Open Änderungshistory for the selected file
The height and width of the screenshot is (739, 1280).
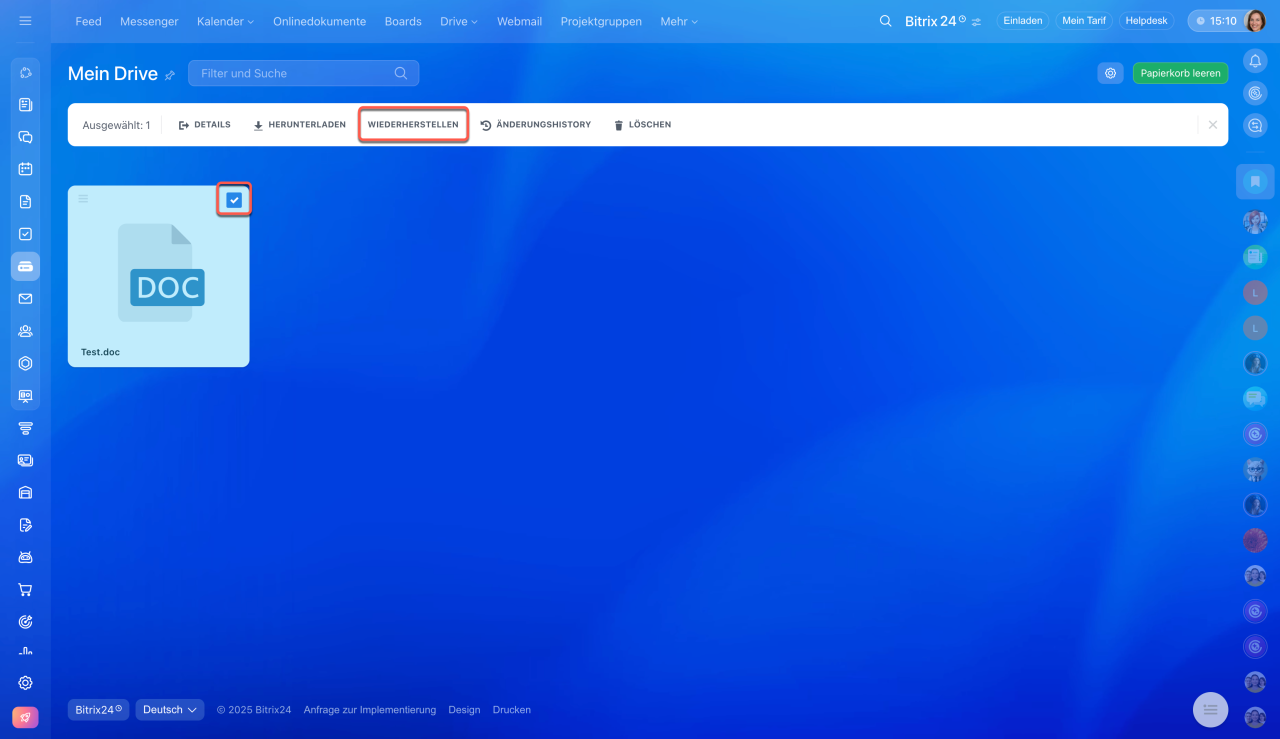[x=535, y=125]
